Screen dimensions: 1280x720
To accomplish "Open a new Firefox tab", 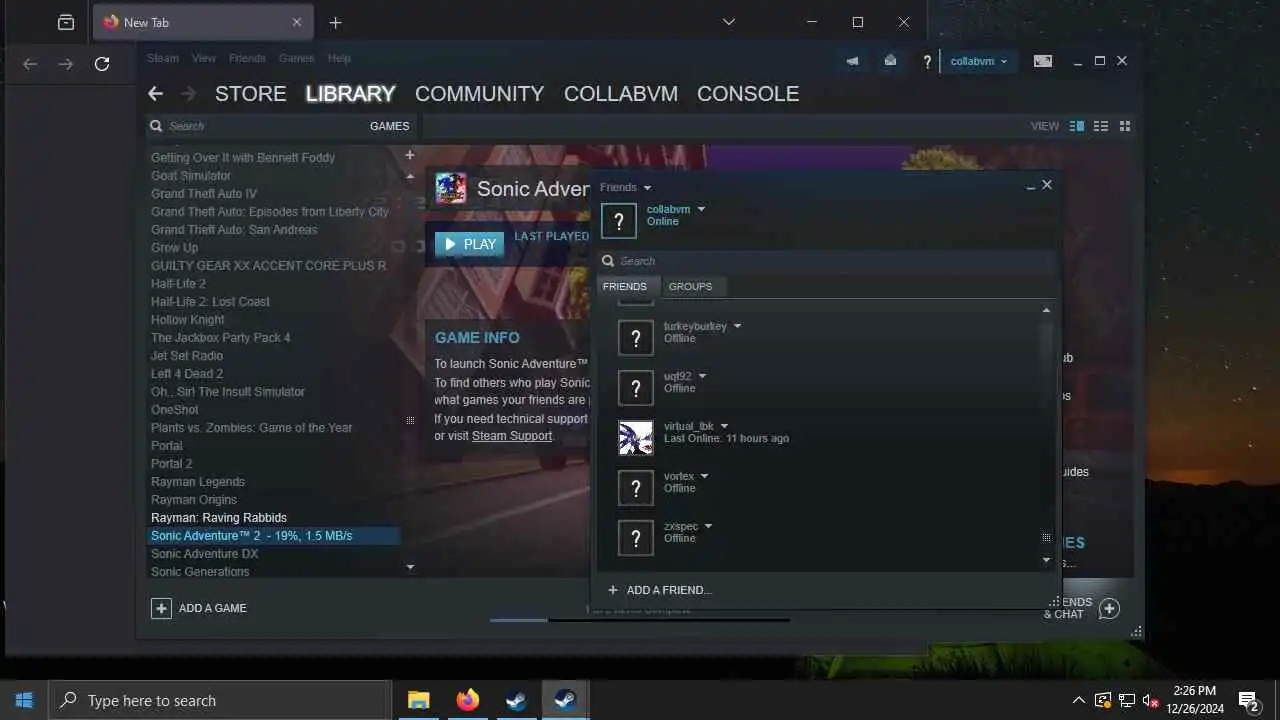I will tap(335, 22).
